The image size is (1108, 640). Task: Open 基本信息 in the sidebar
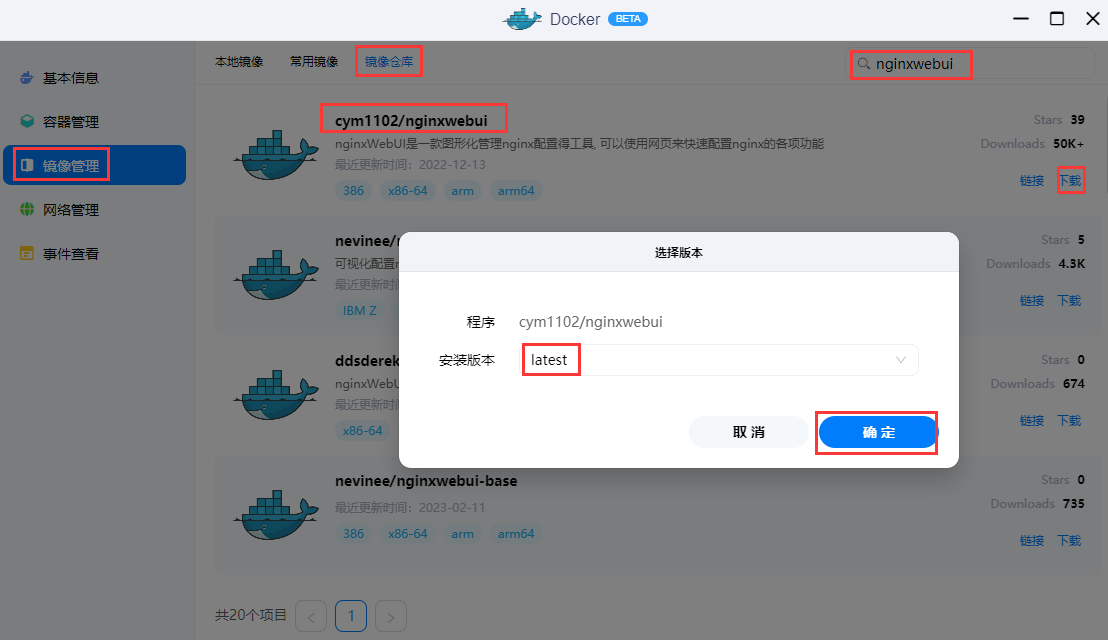tap(95, 78)
